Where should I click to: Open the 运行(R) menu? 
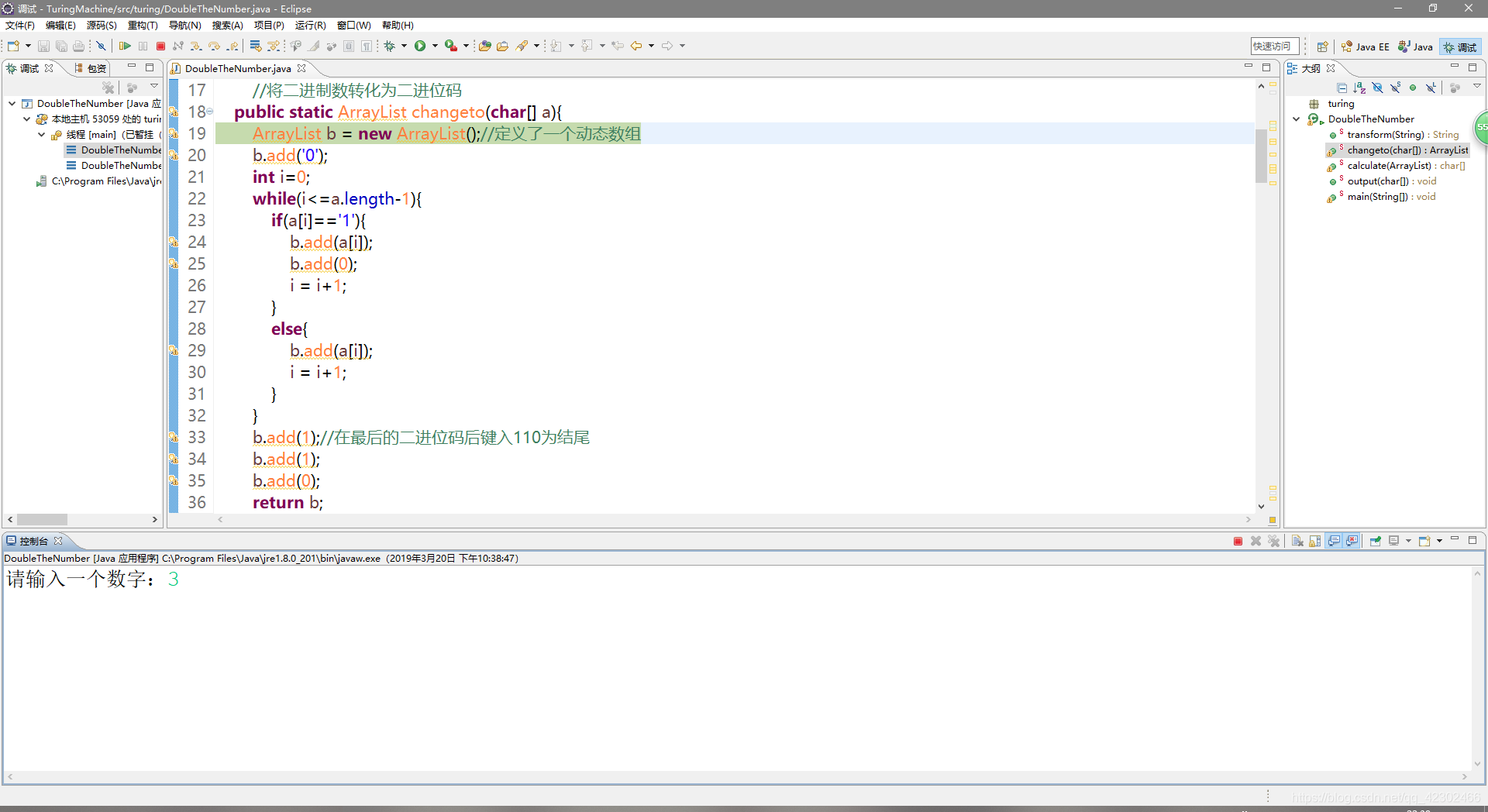click(x=311, y=26)
